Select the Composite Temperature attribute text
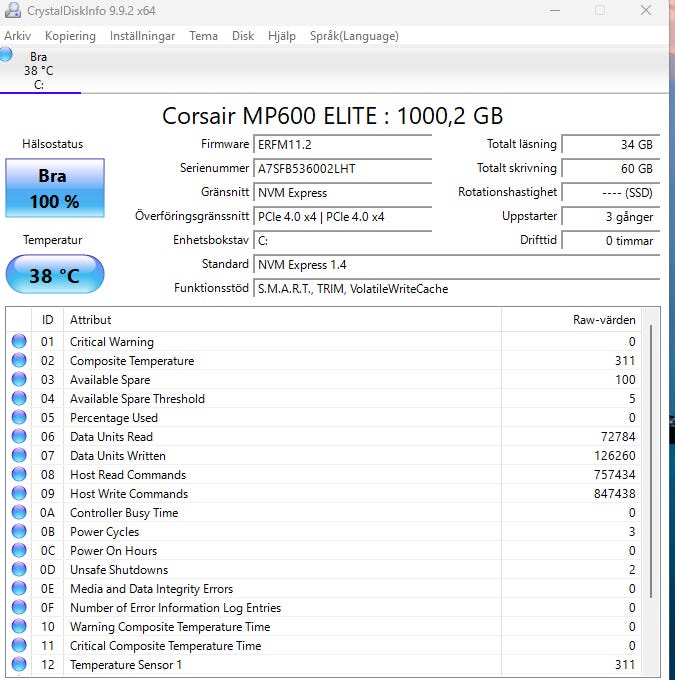 [x=132, y=361]
